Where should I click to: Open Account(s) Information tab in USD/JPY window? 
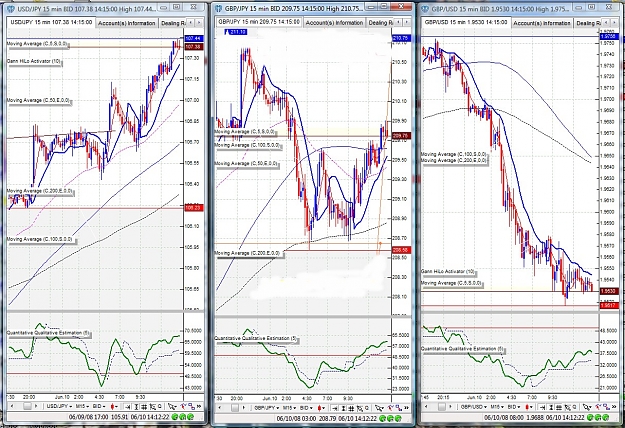[x=127, y=23]
